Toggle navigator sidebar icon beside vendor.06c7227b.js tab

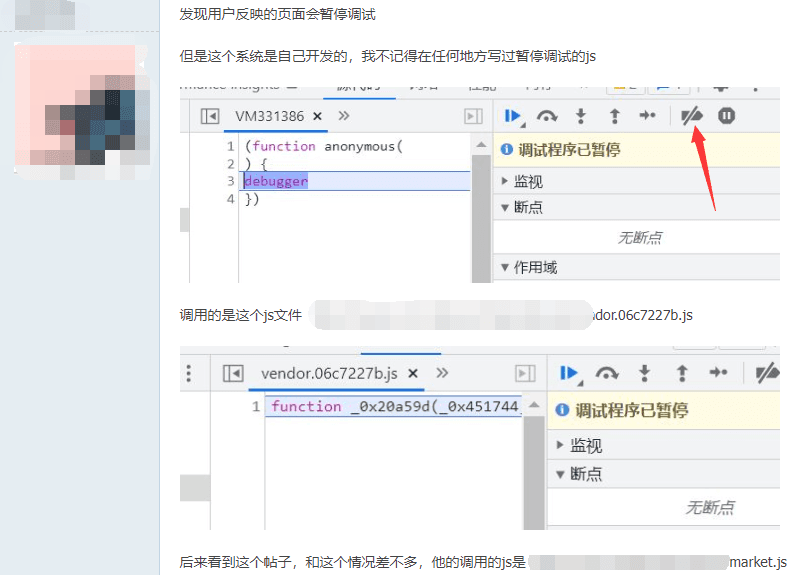233,373
